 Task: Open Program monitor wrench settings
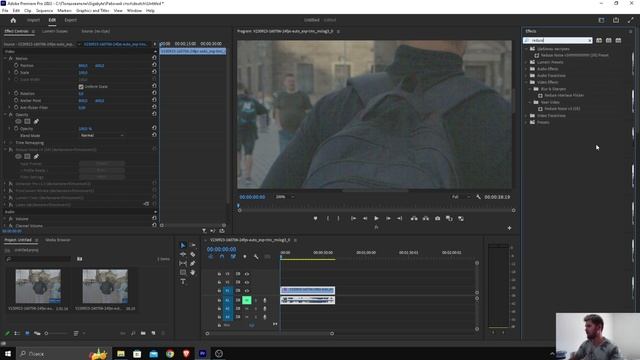[x=478, y=197]
